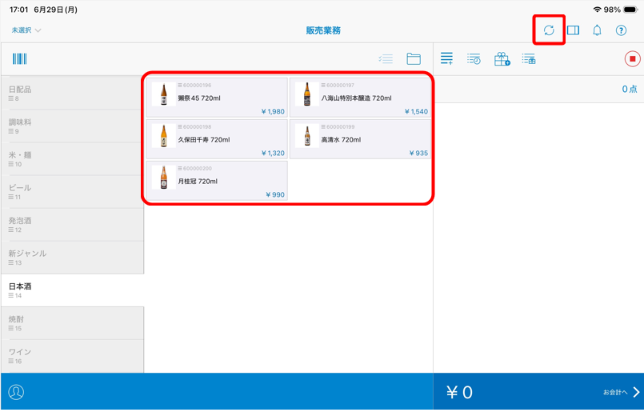Tap the 月桂冠 bottle thumbnail
The height and width of the screenshot is (410, 644).
pos(163,177)
